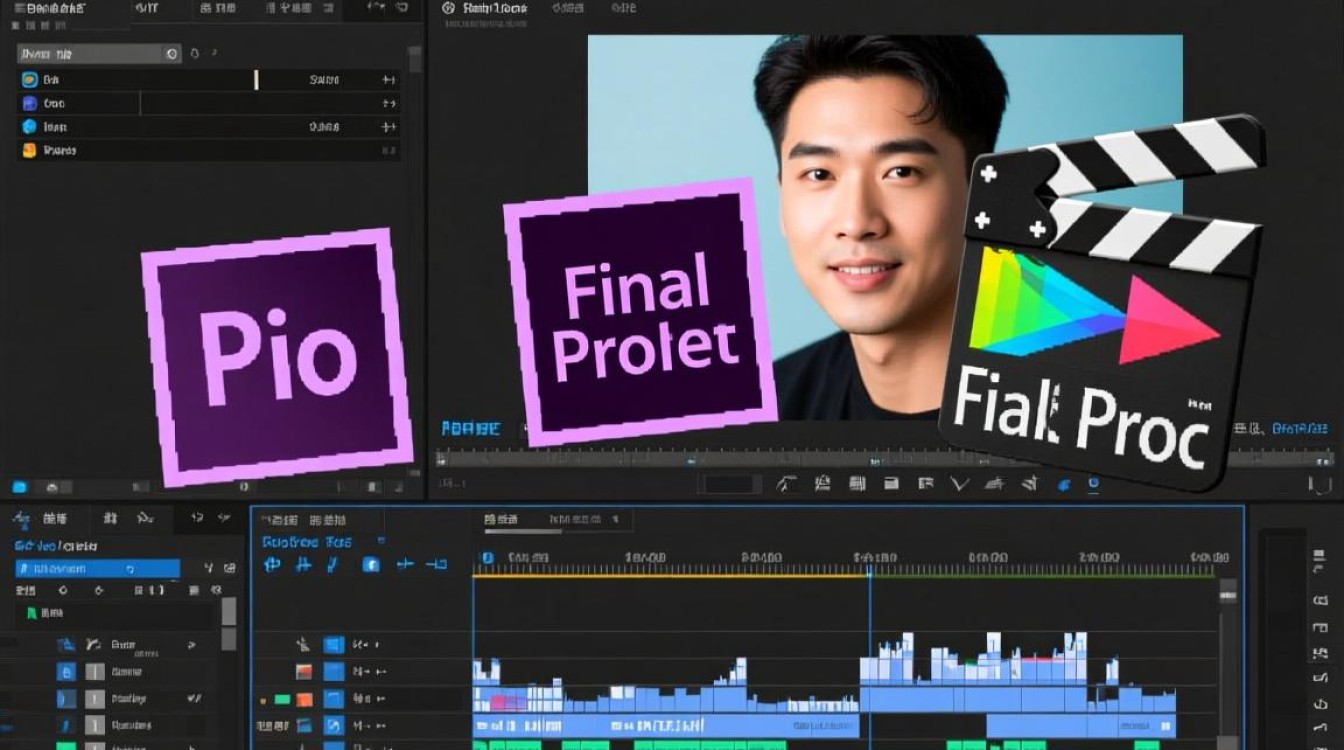
Task: Click the search field in the project panel
Action: [99, 54]
